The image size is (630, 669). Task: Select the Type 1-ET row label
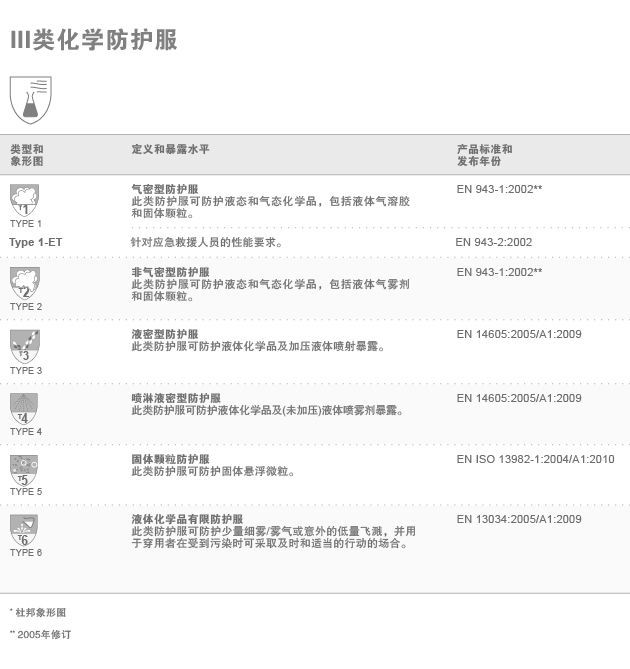35,242
